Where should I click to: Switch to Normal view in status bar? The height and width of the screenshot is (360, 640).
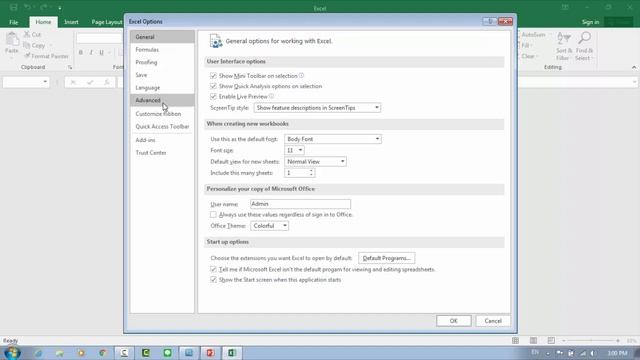[x=516, y=340]
